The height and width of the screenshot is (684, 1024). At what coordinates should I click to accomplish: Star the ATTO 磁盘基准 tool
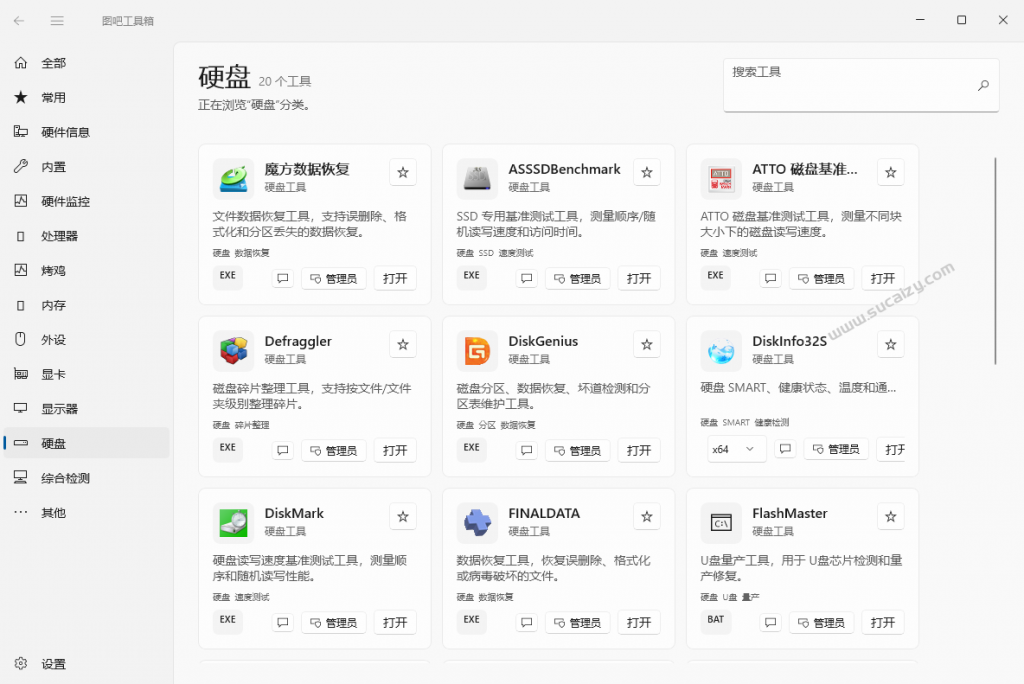(x=891, y=172)
